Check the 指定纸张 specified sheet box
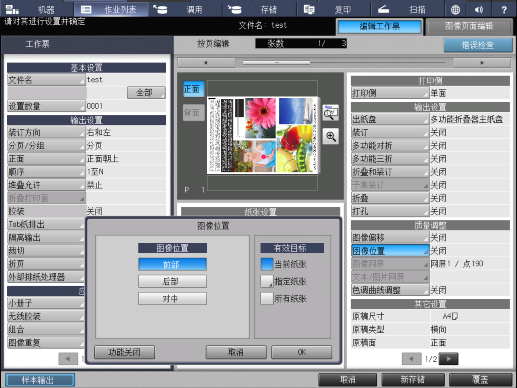This screenshot has width=517, height=388. point(267,281)
